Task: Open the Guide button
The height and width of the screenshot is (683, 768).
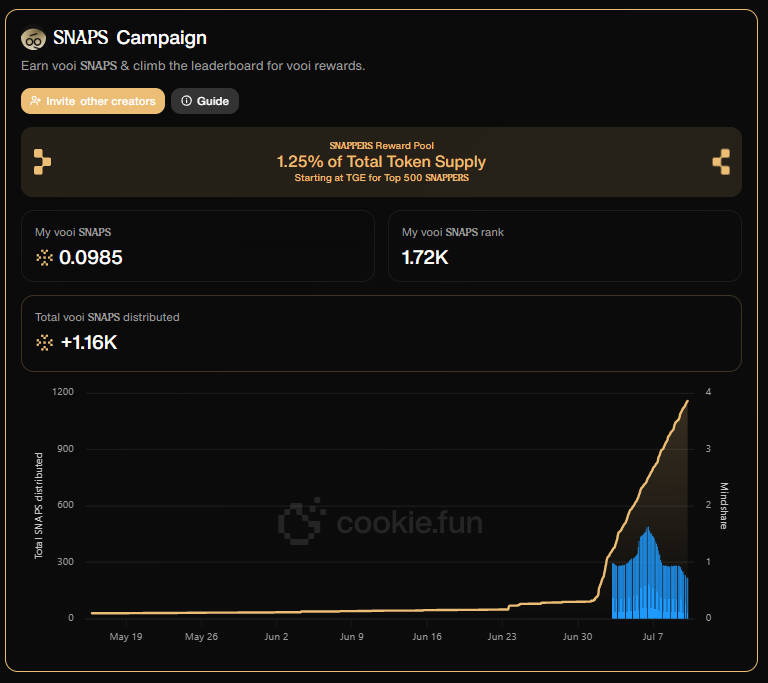Action: (x=205, y=101)
